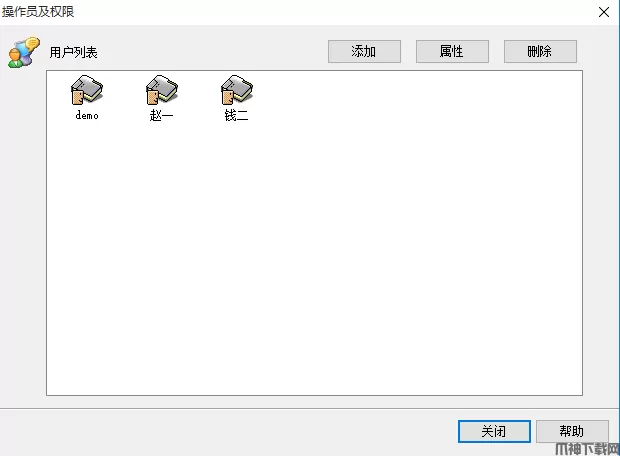Click the 添加 button to add user
The height and width of the screenshot is (456, 620).
364,51
